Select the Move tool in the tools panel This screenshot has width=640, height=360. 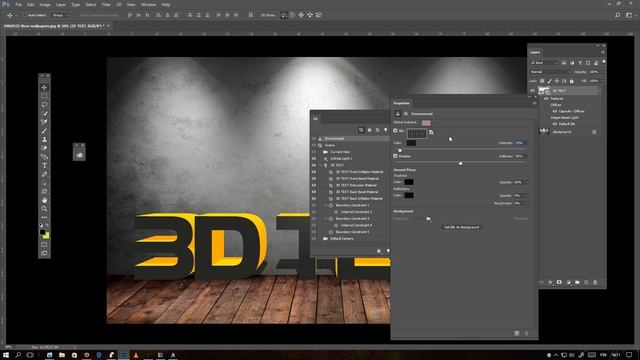point(44,87)
